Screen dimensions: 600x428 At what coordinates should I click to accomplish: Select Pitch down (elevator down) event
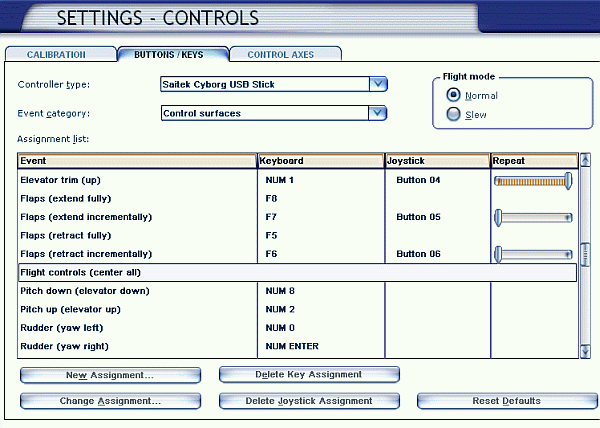85,291
